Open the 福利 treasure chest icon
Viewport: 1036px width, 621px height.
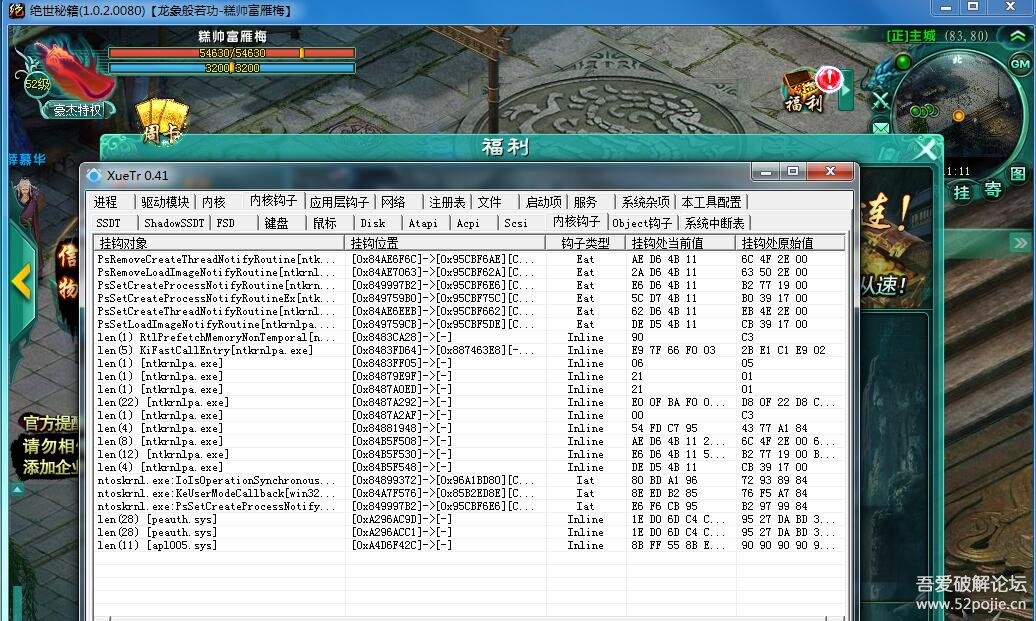(x=805, y=92)
